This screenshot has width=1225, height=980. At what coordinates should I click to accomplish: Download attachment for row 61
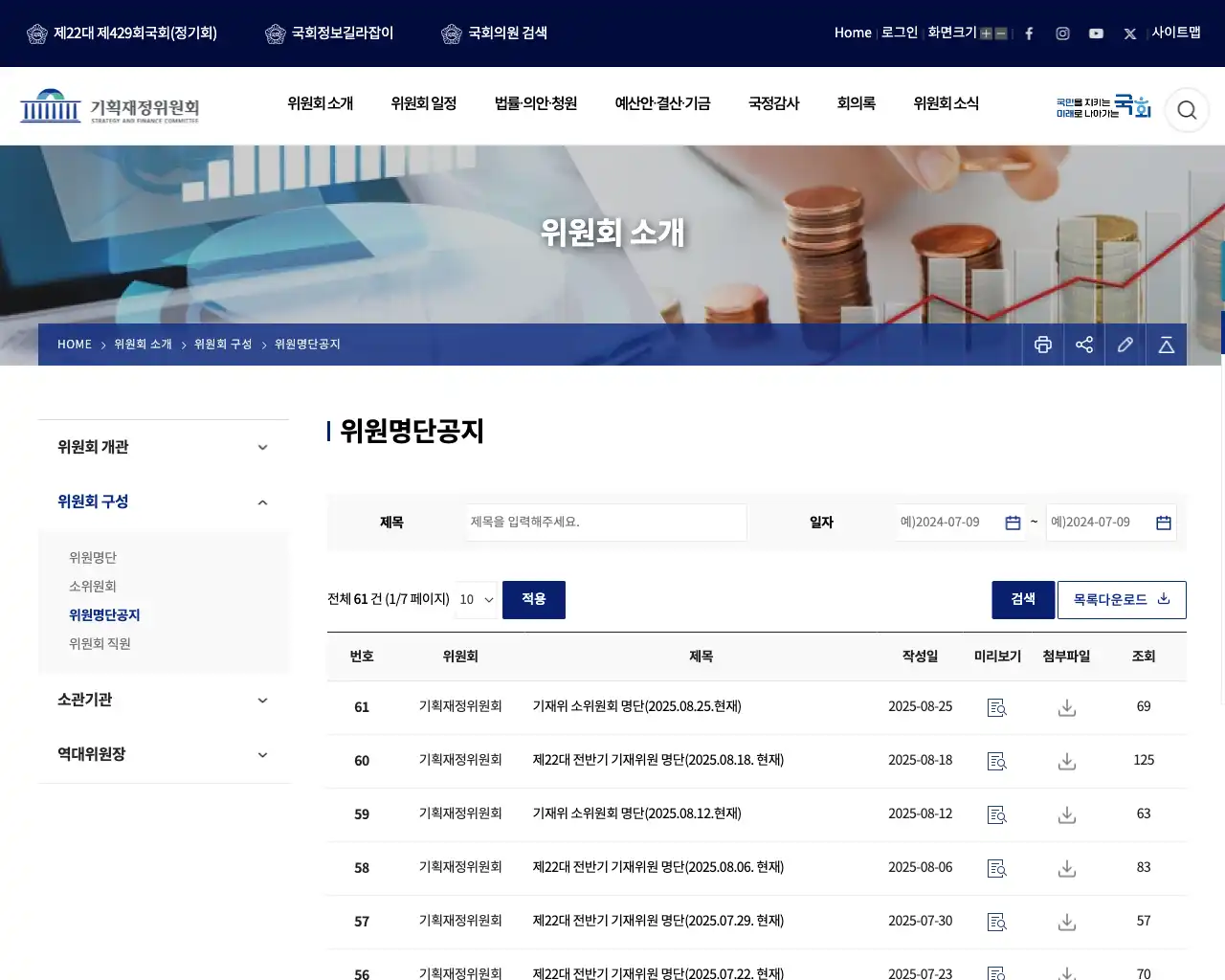point(1067,707)
